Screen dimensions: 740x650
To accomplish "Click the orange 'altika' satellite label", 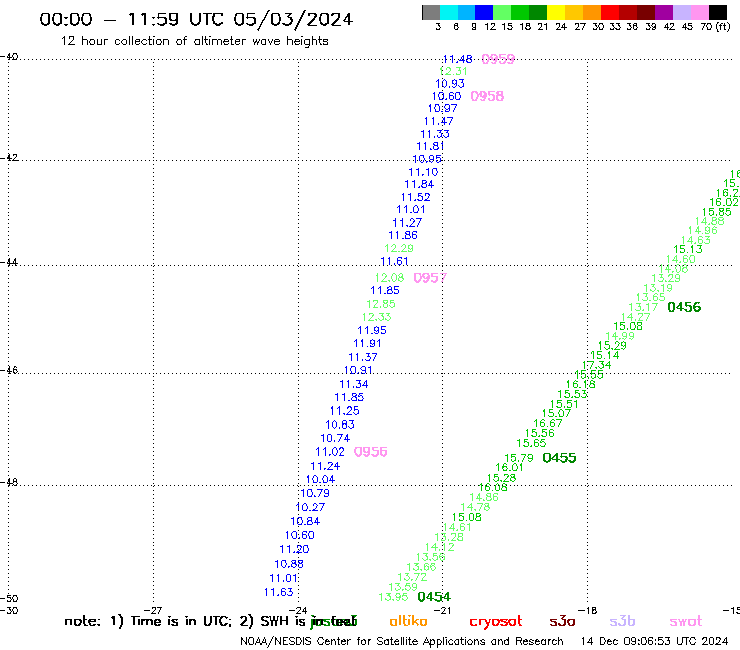I will click(408, 621).
